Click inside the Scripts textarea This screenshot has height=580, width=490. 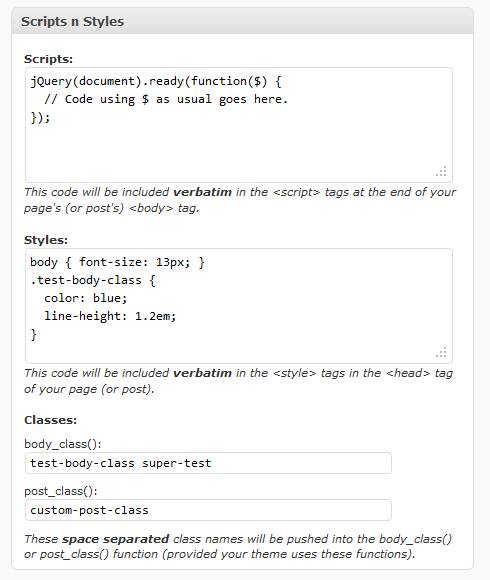click(x=239, y=125)
